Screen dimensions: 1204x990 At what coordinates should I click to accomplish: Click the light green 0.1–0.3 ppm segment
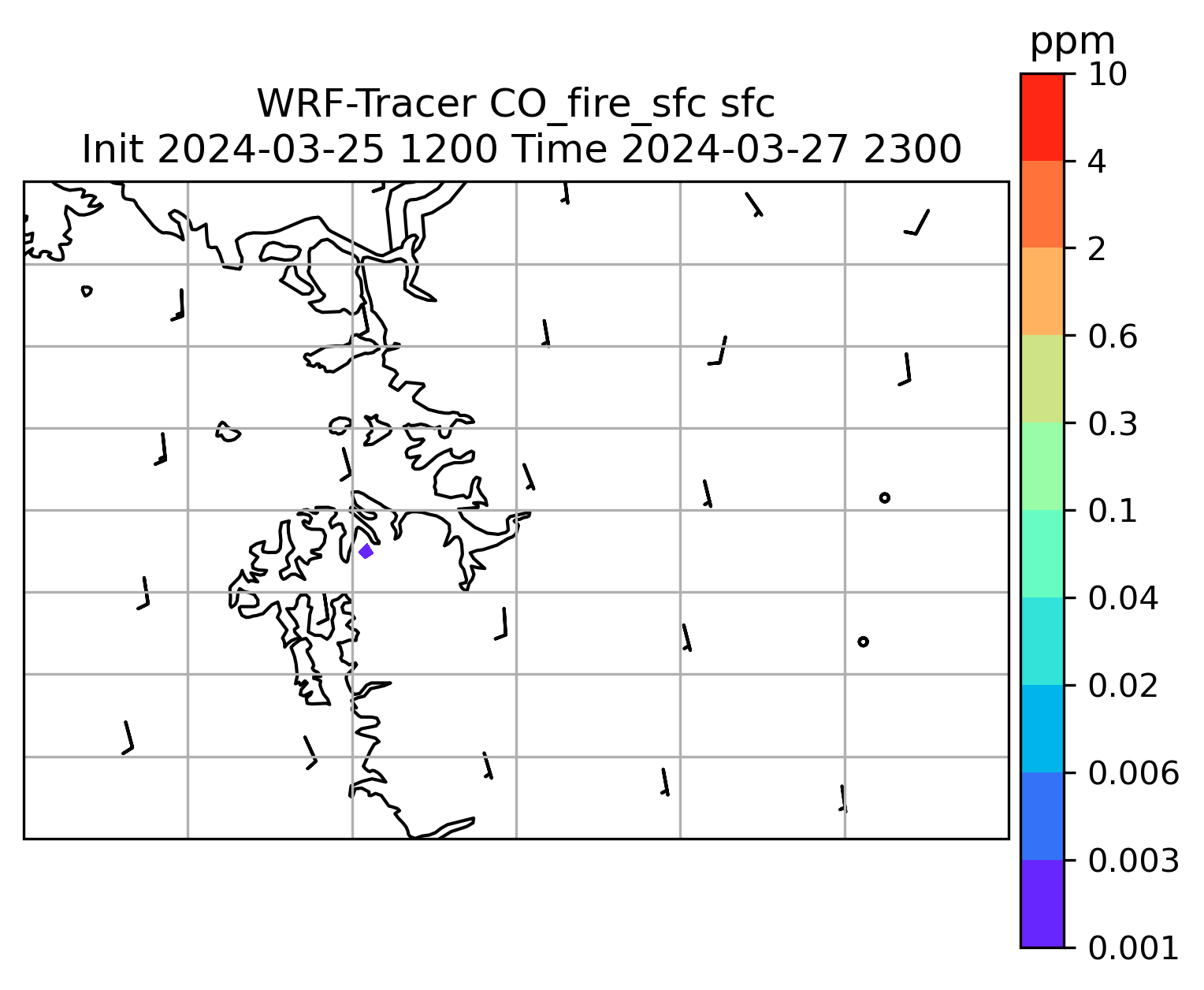tap(1042, 466)
